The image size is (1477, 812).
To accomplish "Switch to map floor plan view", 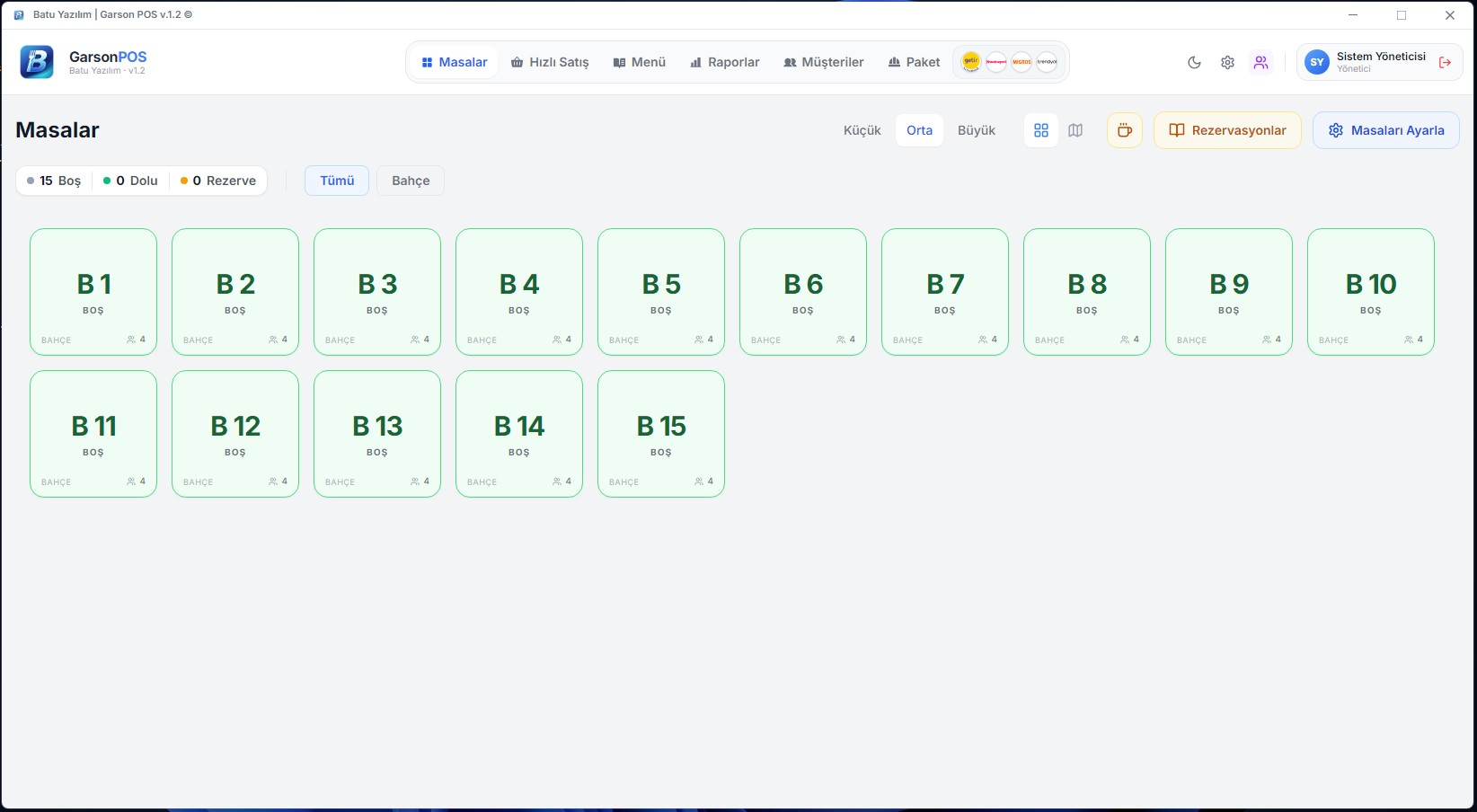I will [1075, 130].
